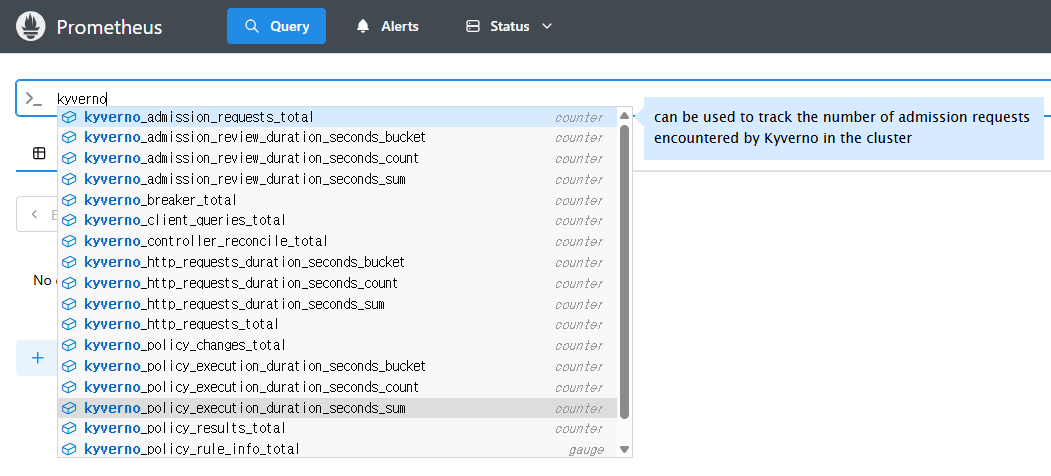This screenshot has width=1051, height=476.
Task: Open the Alerts page
Action: tap(387, 26)
